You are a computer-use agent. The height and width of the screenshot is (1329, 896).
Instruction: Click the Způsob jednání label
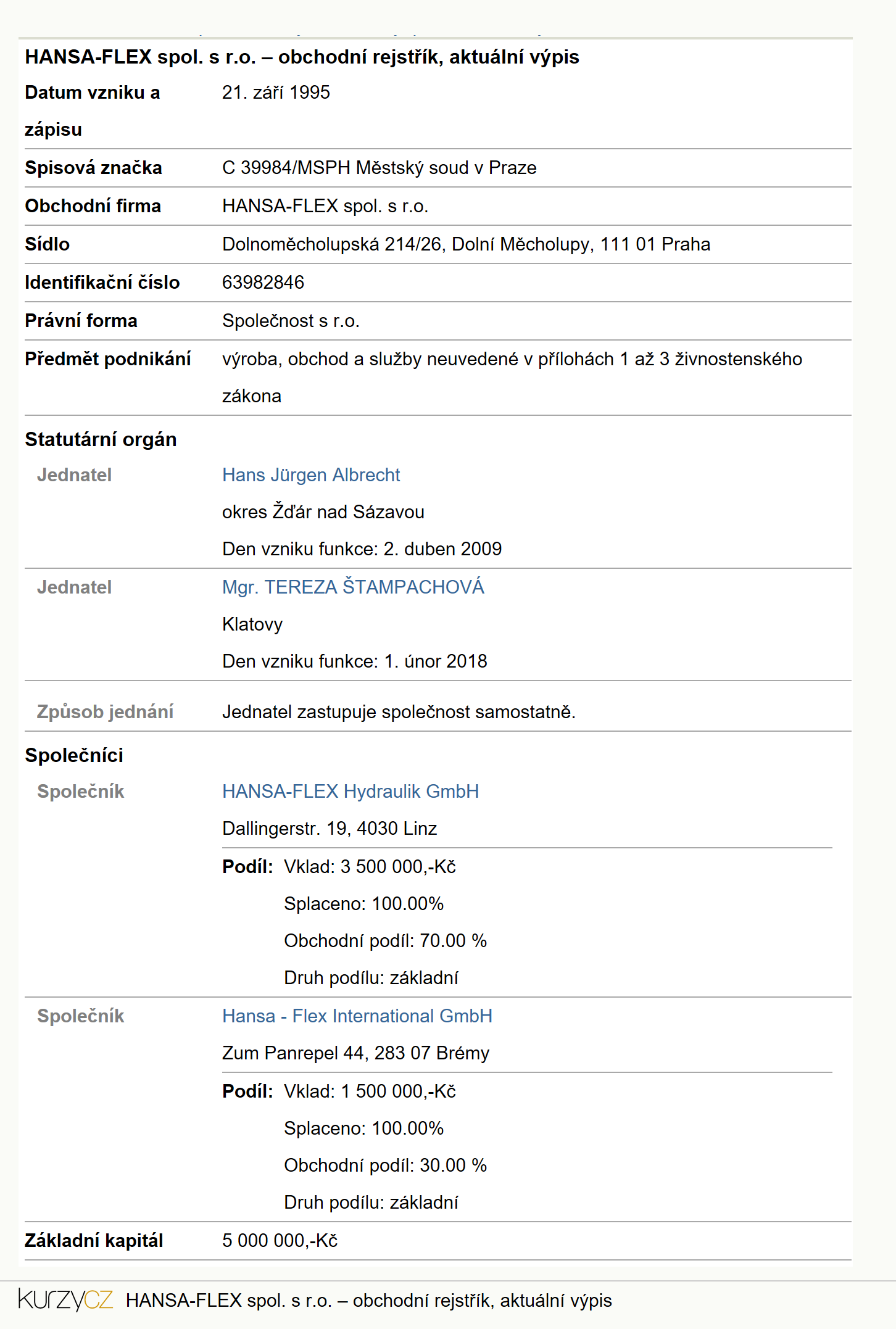tap(105, 712)
